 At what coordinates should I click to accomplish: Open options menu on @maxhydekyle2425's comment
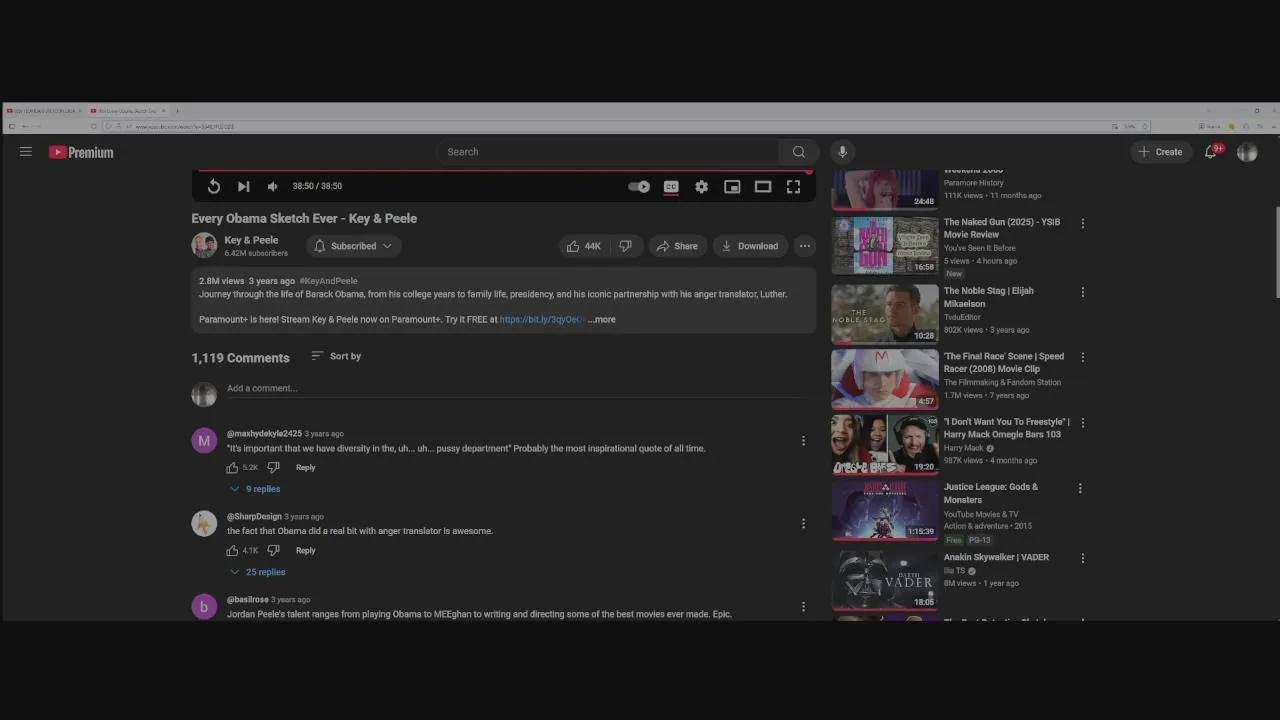(803, 441)
